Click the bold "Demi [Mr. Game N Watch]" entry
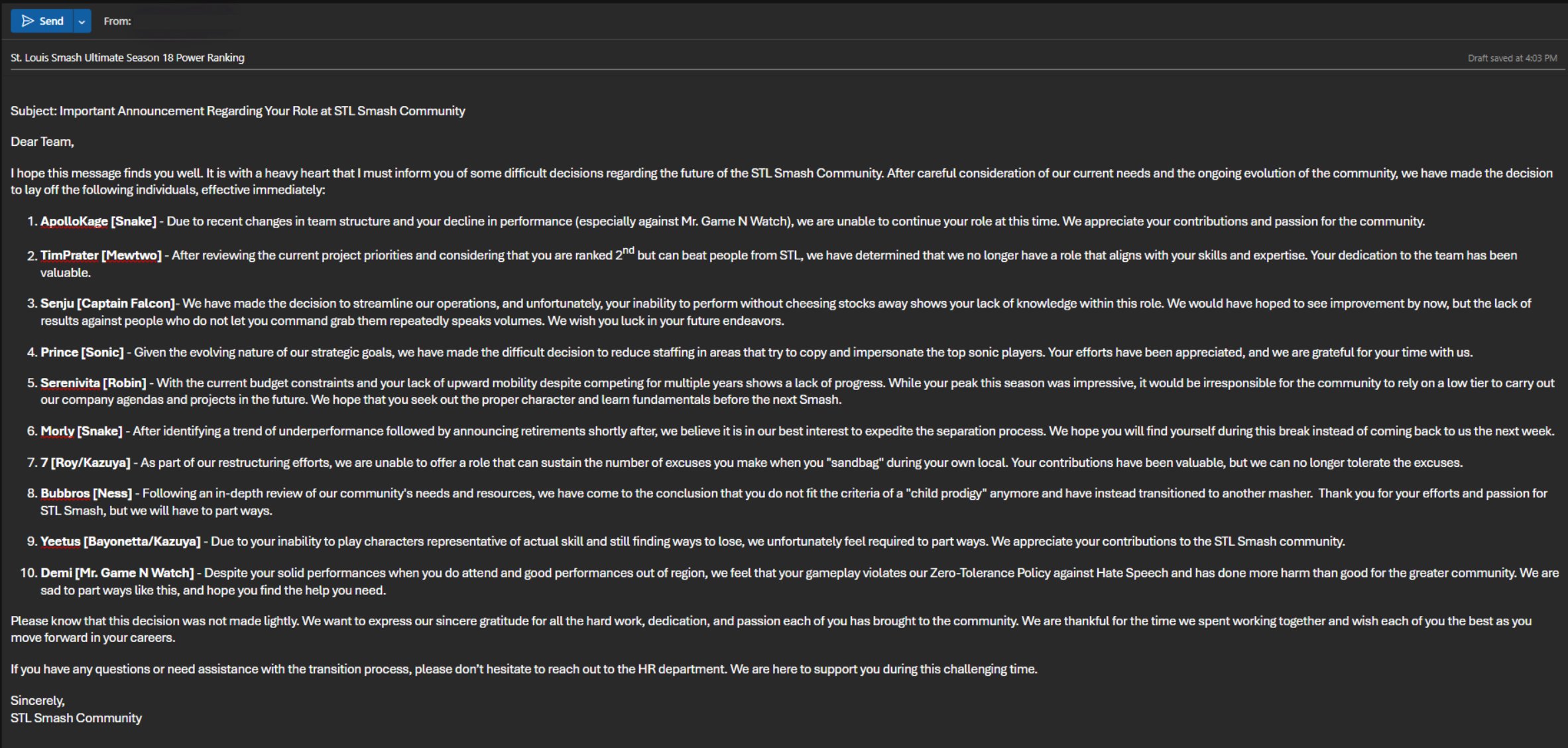This screenshot has width=1568, height=748. click(117, 573)
